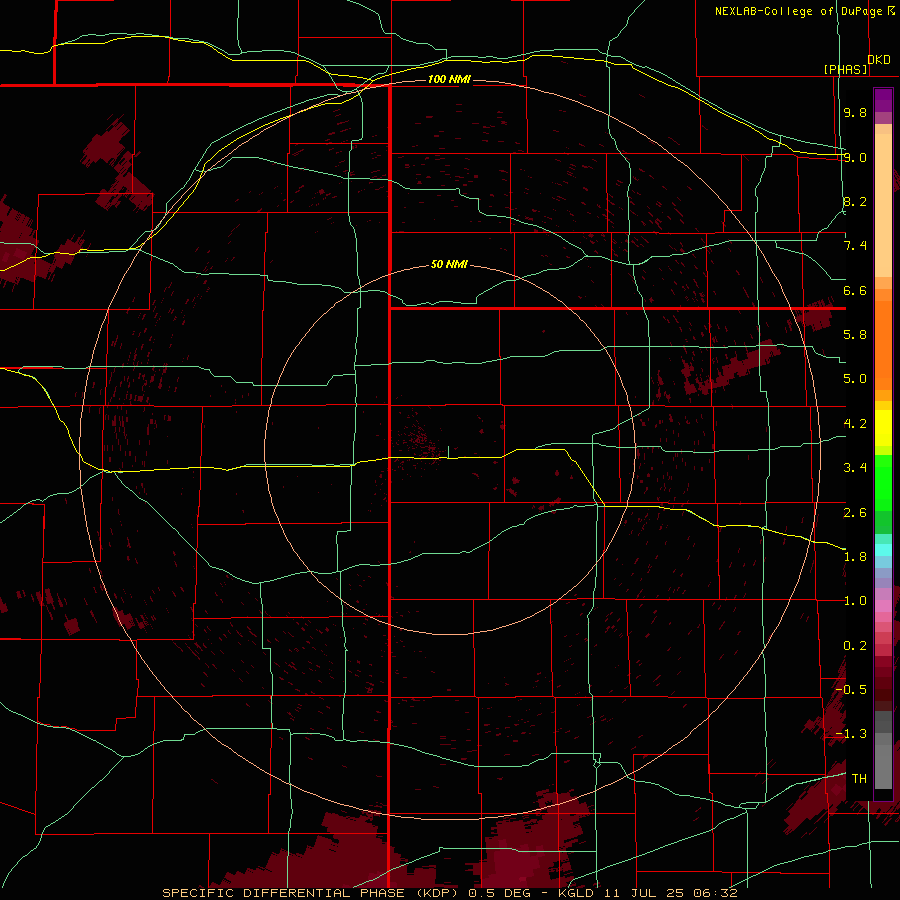Select the 2.6 scale value
This screenshot has width=900, height=900.
855,513
